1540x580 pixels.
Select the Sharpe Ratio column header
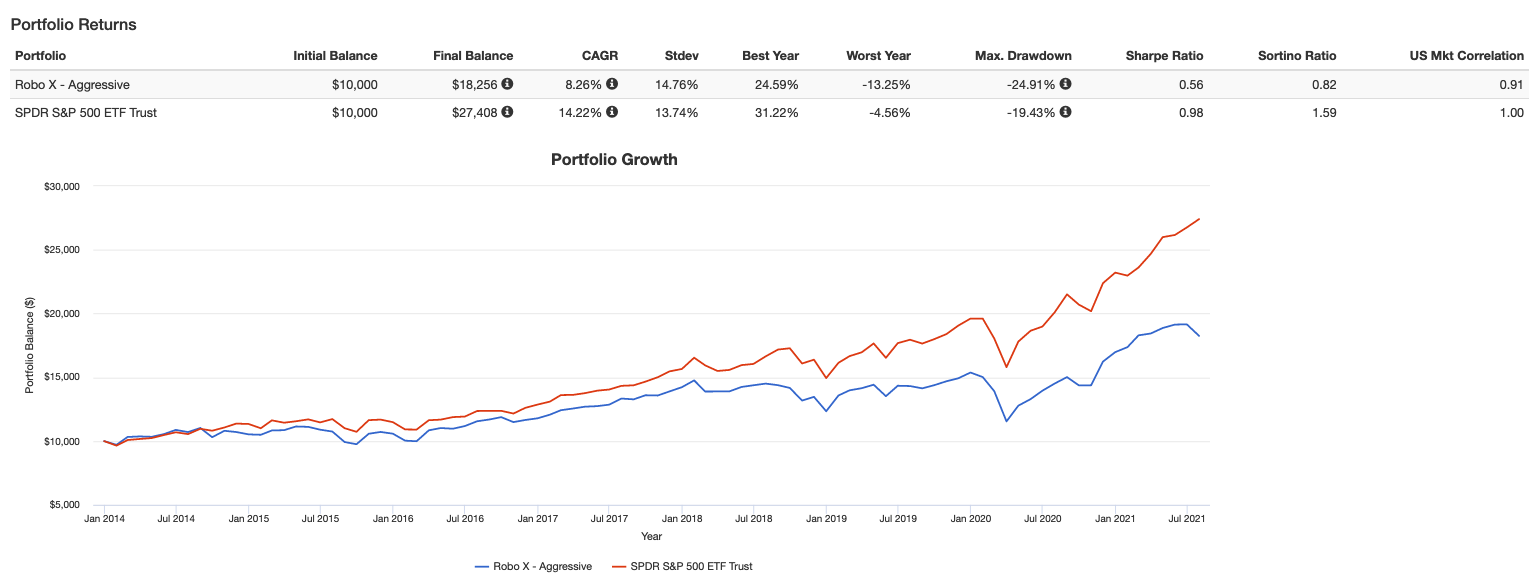(x=1169, y=56)
